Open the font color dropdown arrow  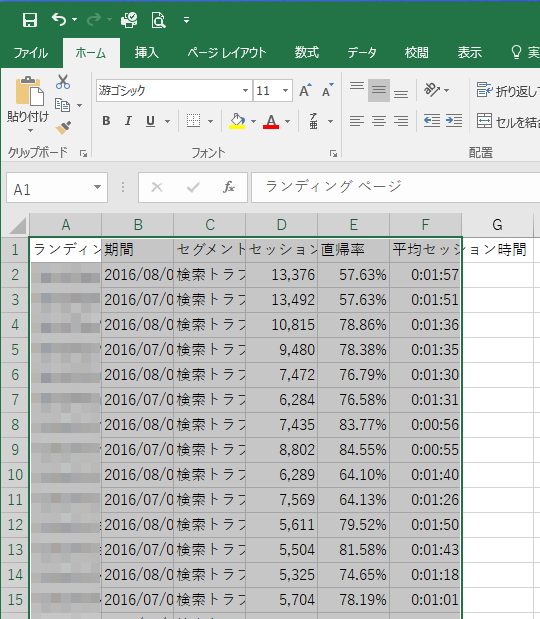tap(287, 121)
